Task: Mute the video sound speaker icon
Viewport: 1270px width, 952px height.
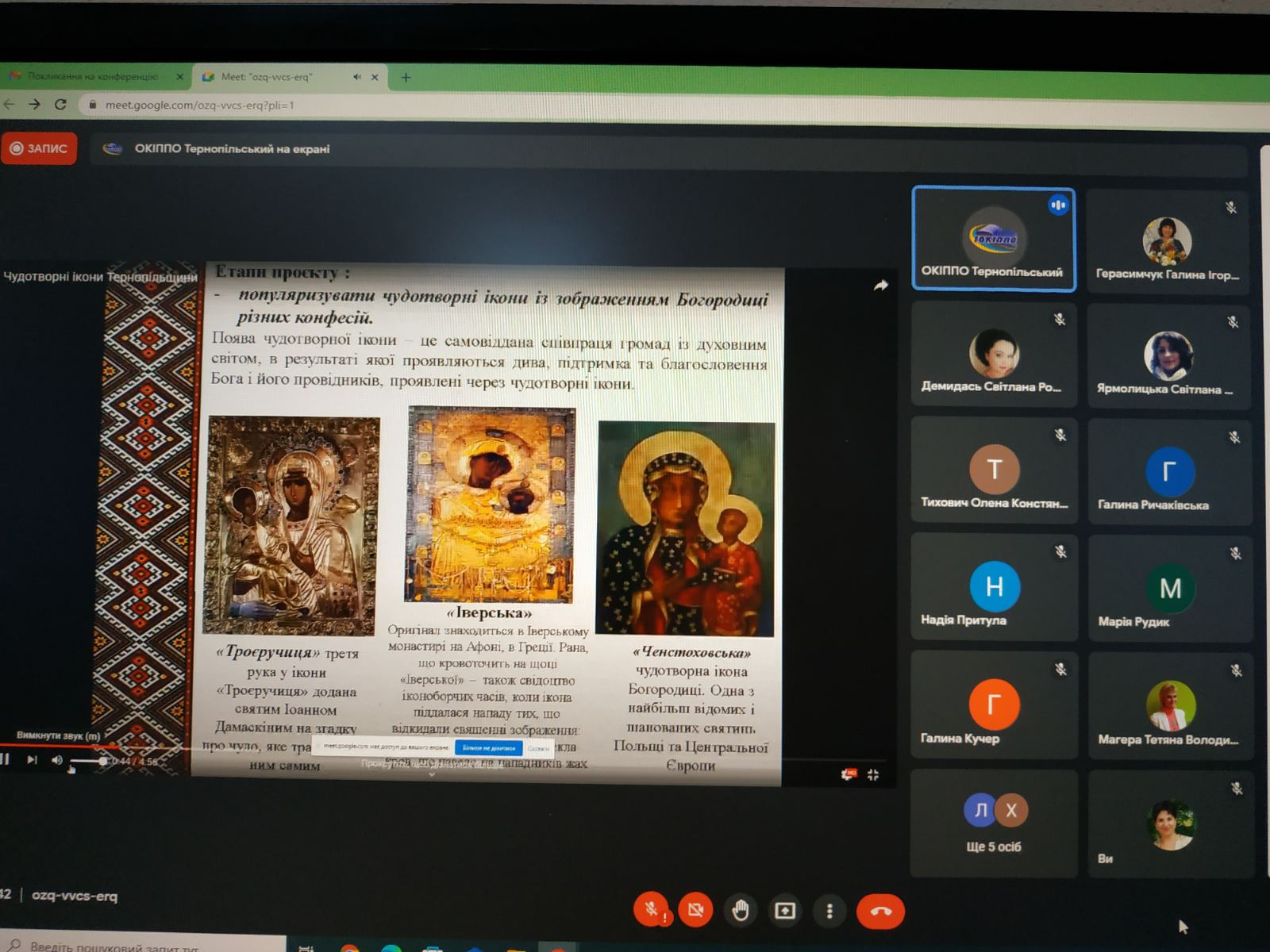Action: (57, 760)
